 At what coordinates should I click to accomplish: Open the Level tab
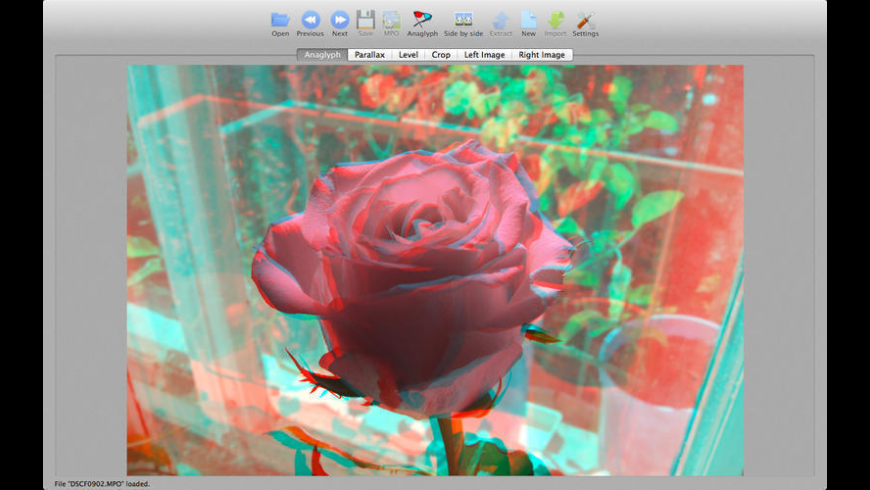[x=408, y=55]
